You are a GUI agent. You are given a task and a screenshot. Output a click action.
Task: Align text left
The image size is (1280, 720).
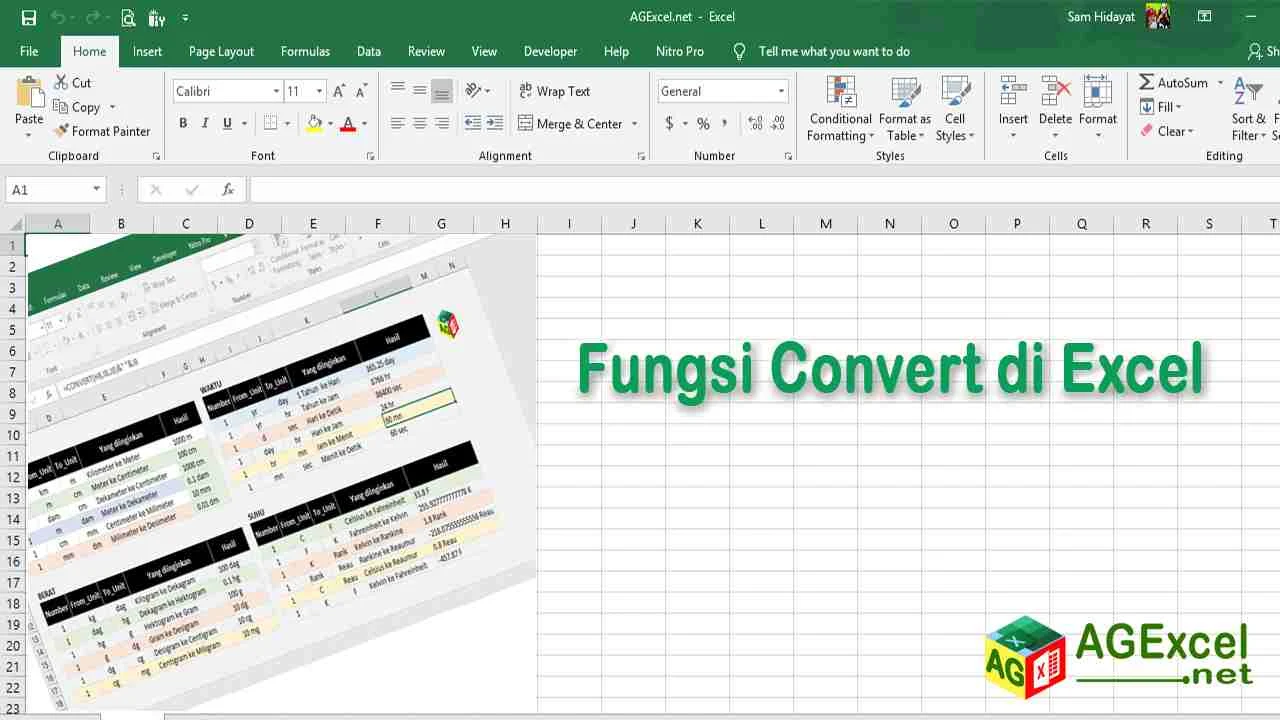click(x=398, y=123)
